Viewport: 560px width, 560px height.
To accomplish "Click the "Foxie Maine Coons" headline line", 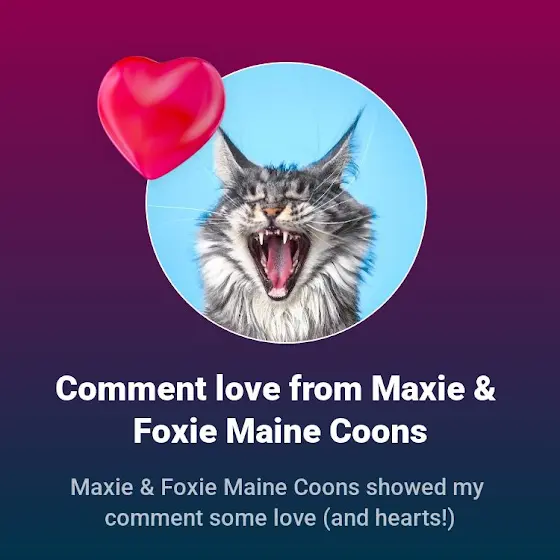I will pos(280,431).
